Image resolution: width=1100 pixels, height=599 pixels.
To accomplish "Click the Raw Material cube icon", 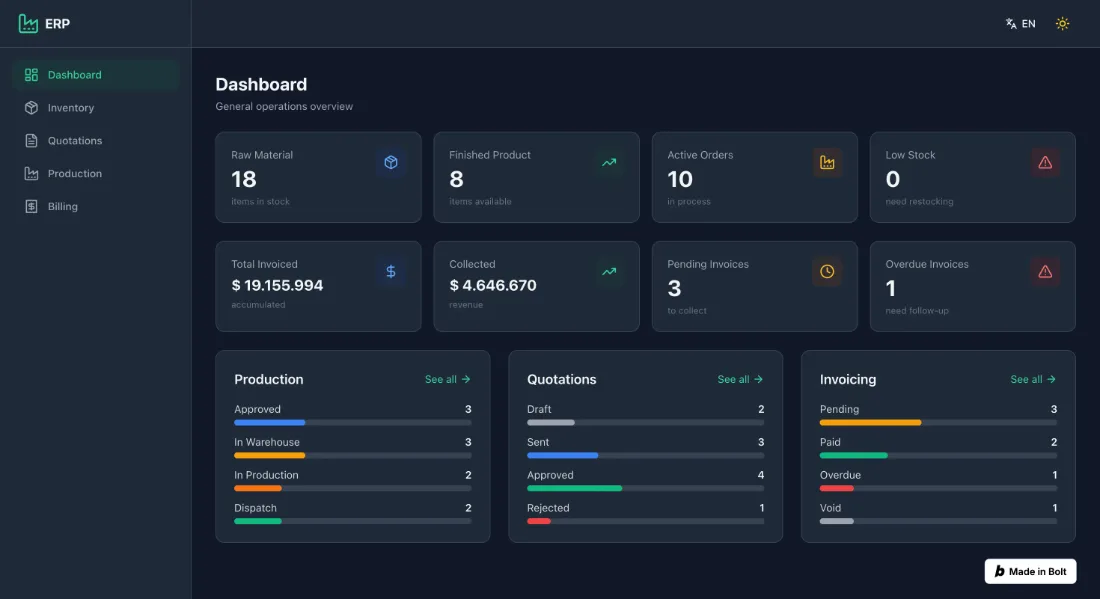I will coord(391,163).
